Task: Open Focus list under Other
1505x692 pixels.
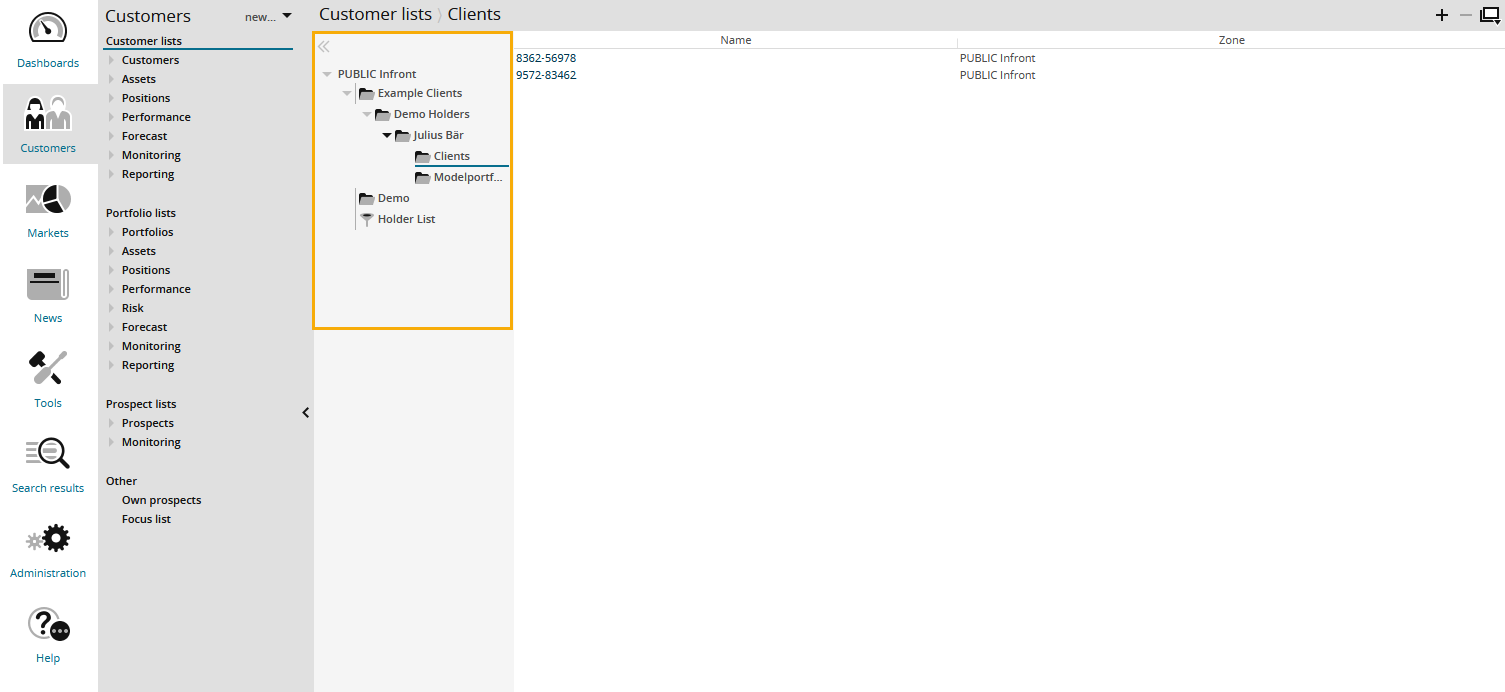Action: 146,519
